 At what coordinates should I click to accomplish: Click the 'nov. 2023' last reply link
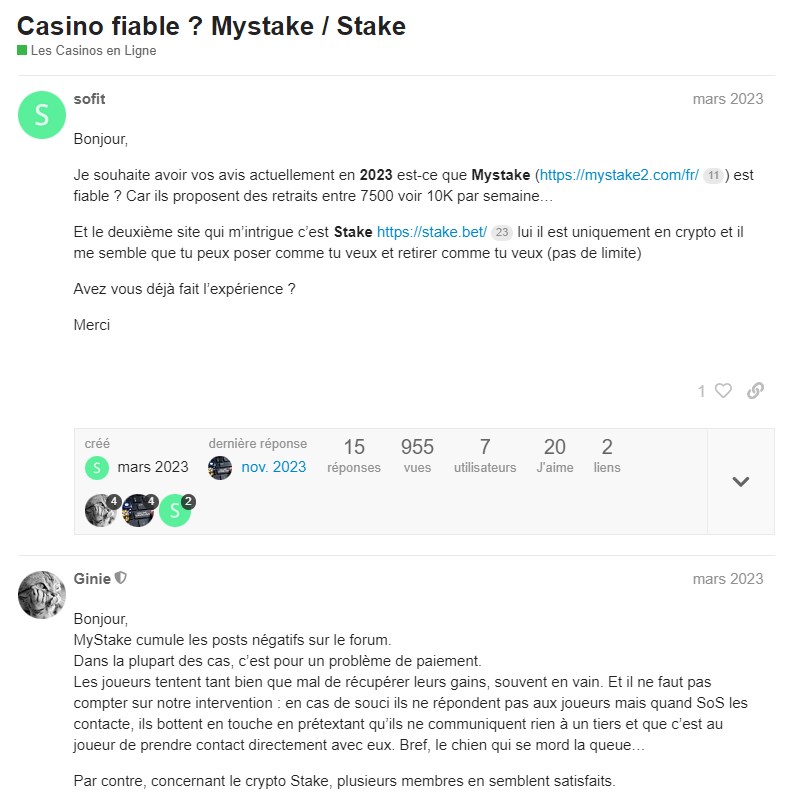pos(273,467)
